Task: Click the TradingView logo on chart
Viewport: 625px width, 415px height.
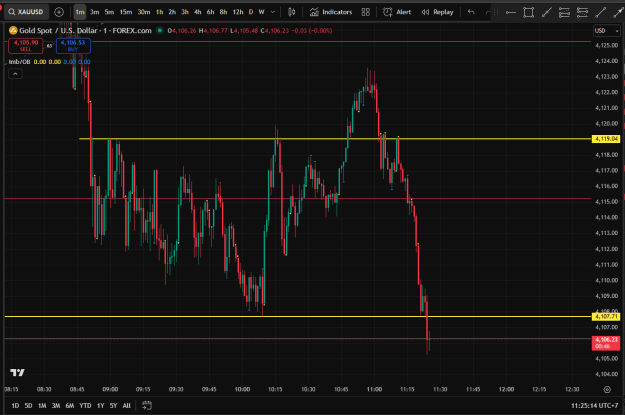Action: point(17,372)
